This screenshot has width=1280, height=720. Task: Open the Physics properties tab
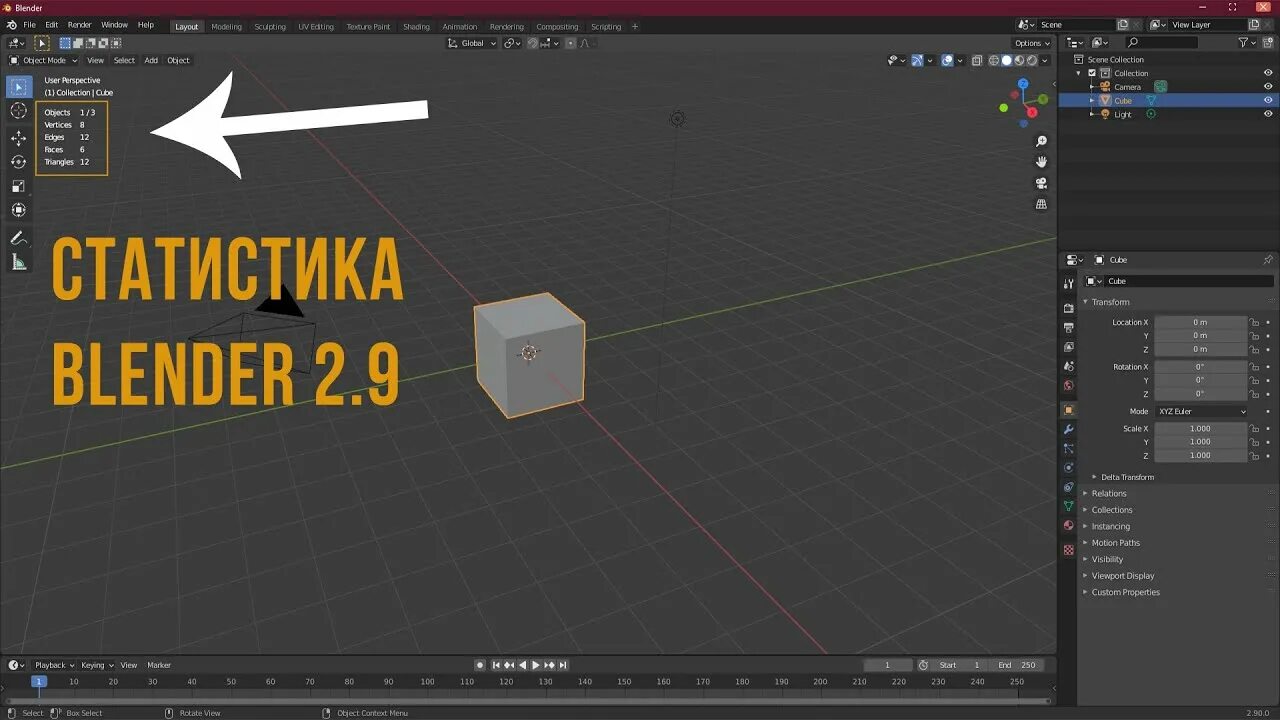(1068, 467)
